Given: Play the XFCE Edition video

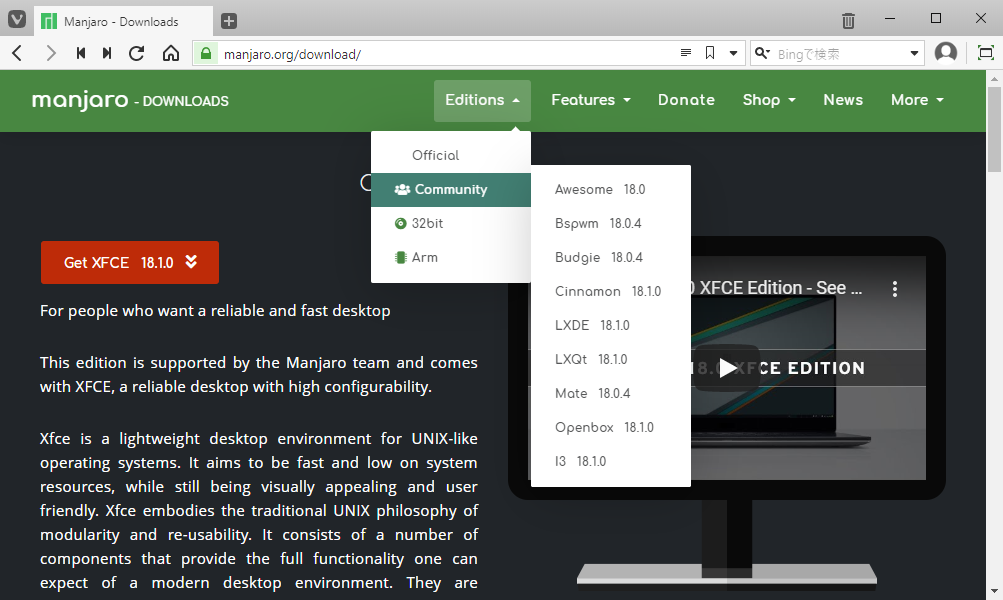Looking at the screenshot, I should (x=727, y=368).
